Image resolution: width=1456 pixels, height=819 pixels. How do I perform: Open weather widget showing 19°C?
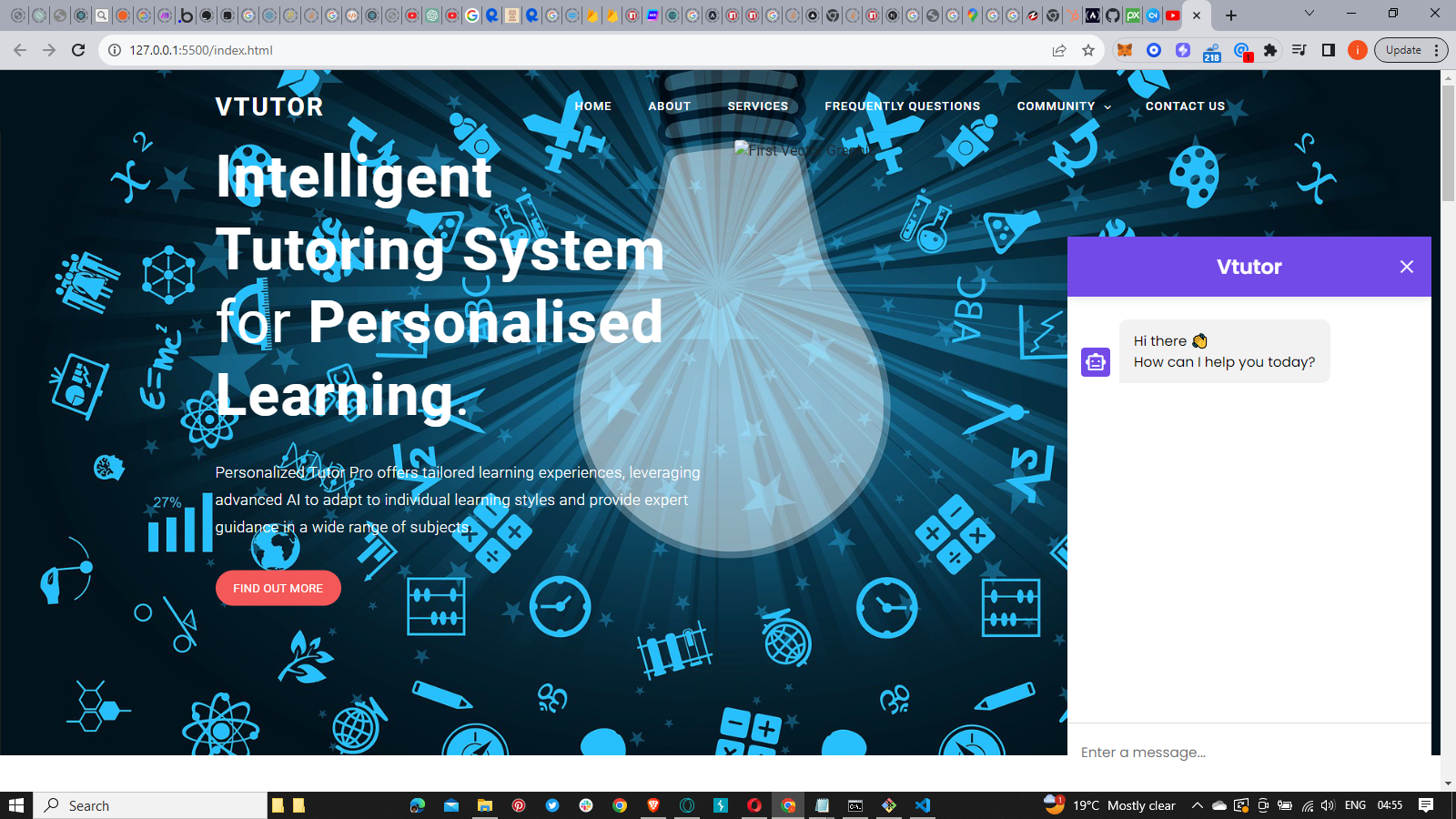(1110, 805)
